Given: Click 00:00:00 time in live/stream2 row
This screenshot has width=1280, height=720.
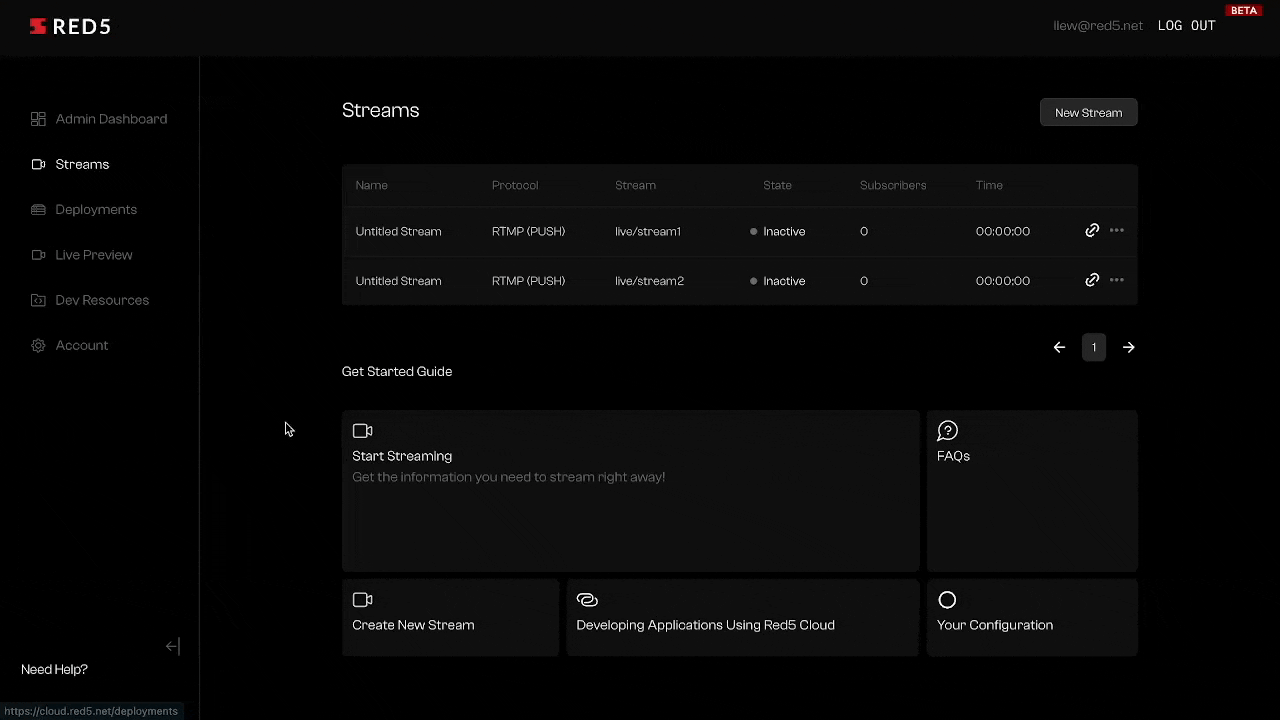Looking at the screenshot, I should tap(1003, 281).
